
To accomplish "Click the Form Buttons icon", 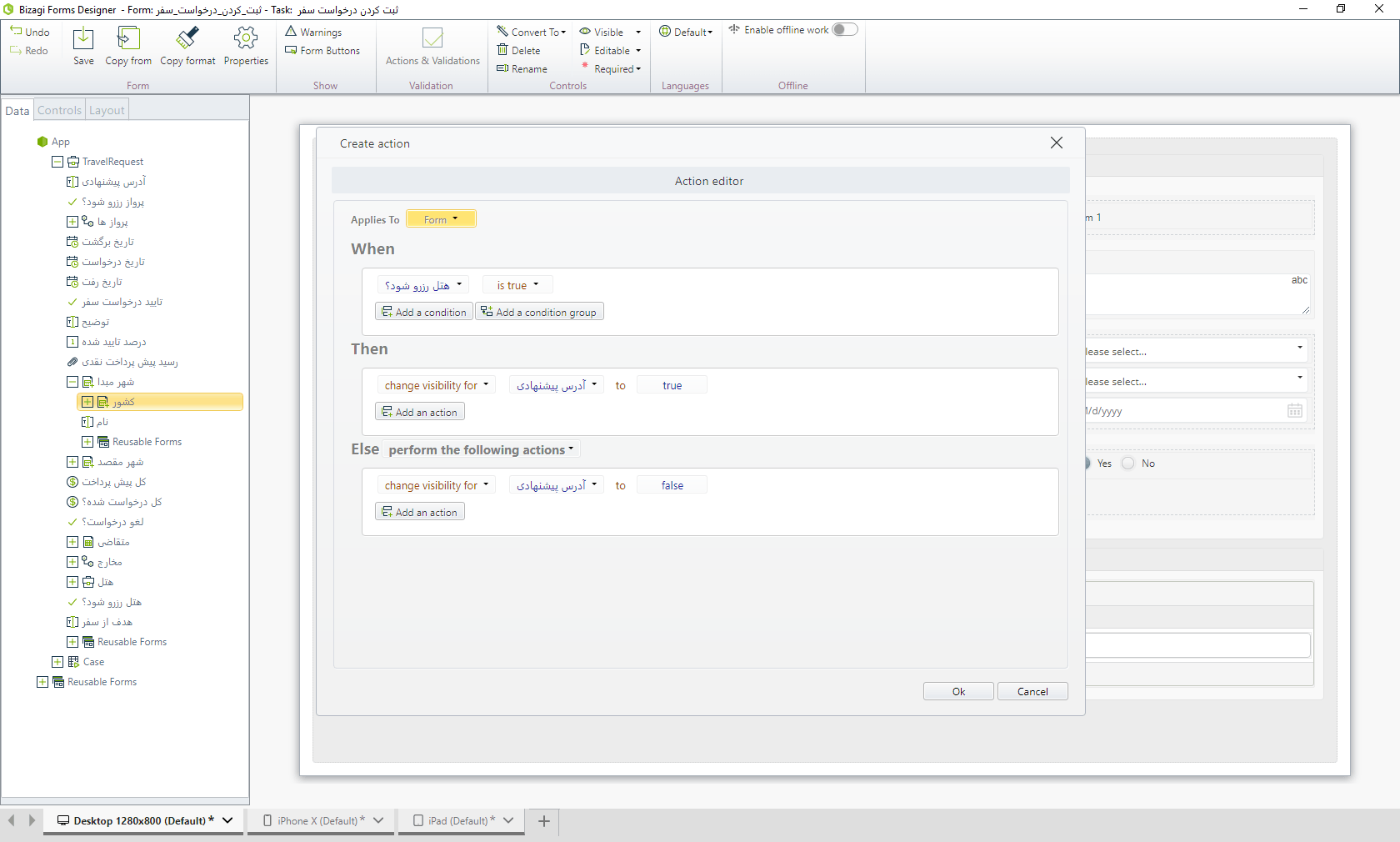I will point(291,50).
